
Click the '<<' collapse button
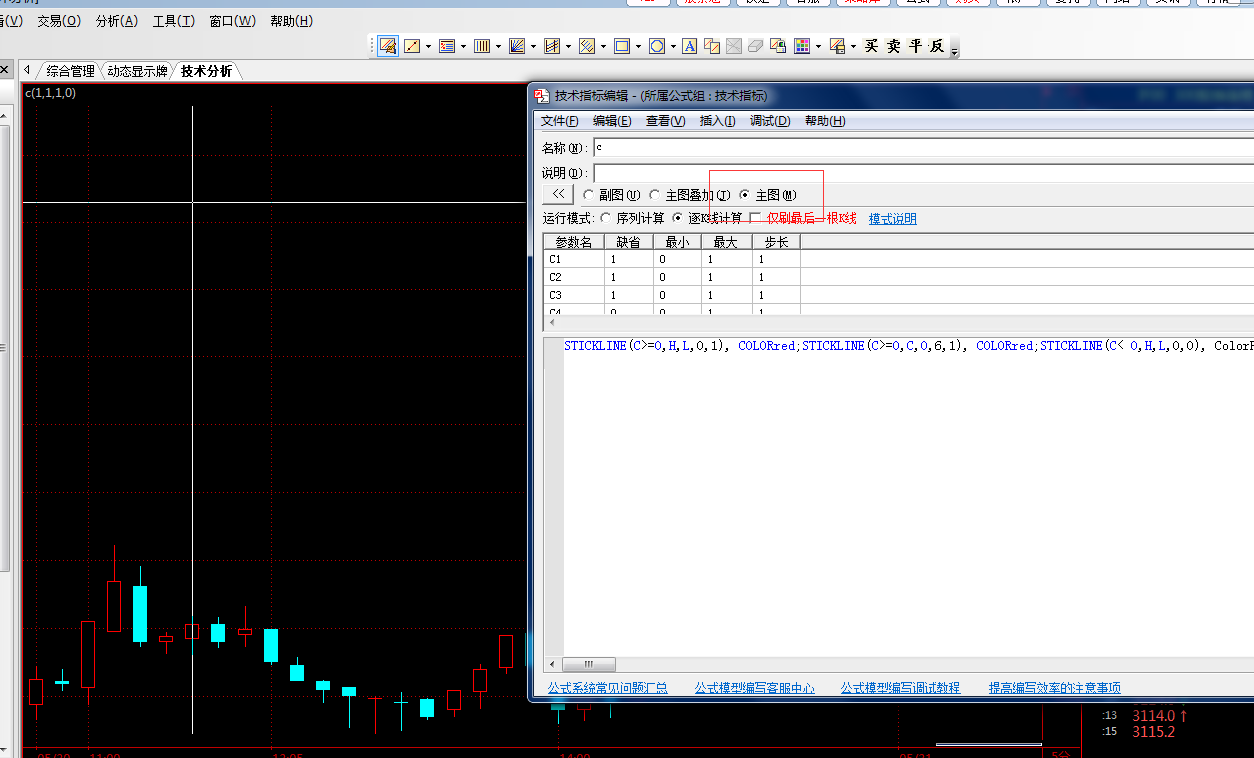point(557,194)
